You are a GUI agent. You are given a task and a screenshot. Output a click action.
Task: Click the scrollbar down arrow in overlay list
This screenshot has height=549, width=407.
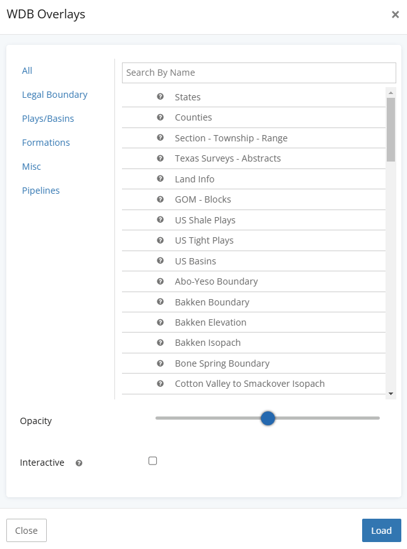point(391,394)
